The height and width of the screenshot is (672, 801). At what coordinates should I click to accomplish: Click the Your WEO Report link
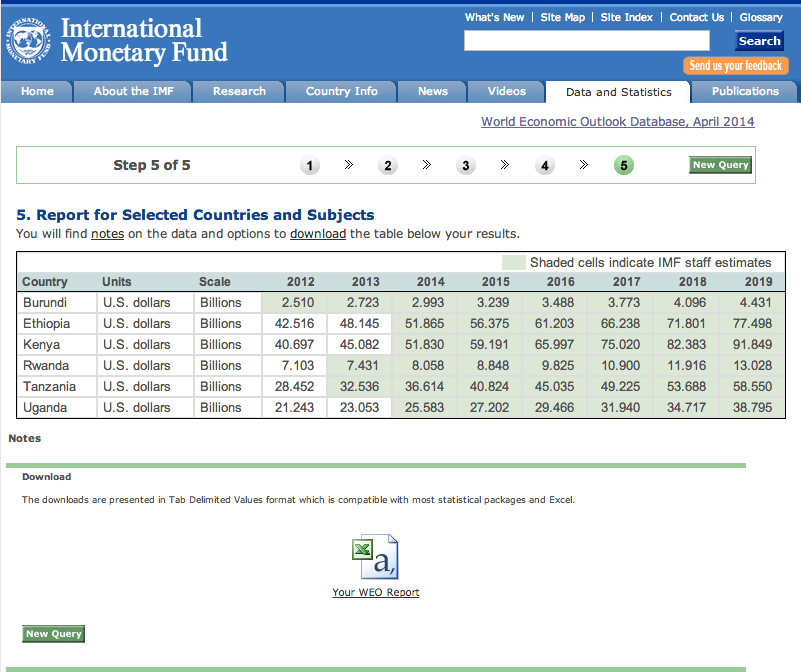[375, 592]
